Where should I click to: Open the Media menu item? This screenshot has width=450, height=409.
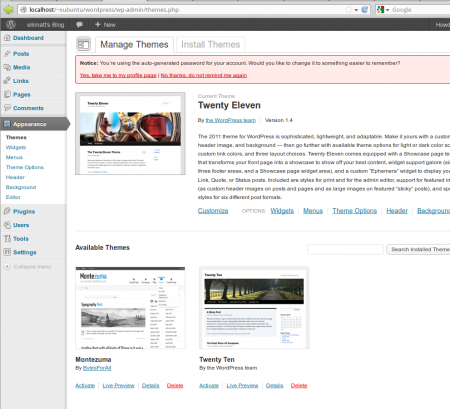click(x=22, y=67)
